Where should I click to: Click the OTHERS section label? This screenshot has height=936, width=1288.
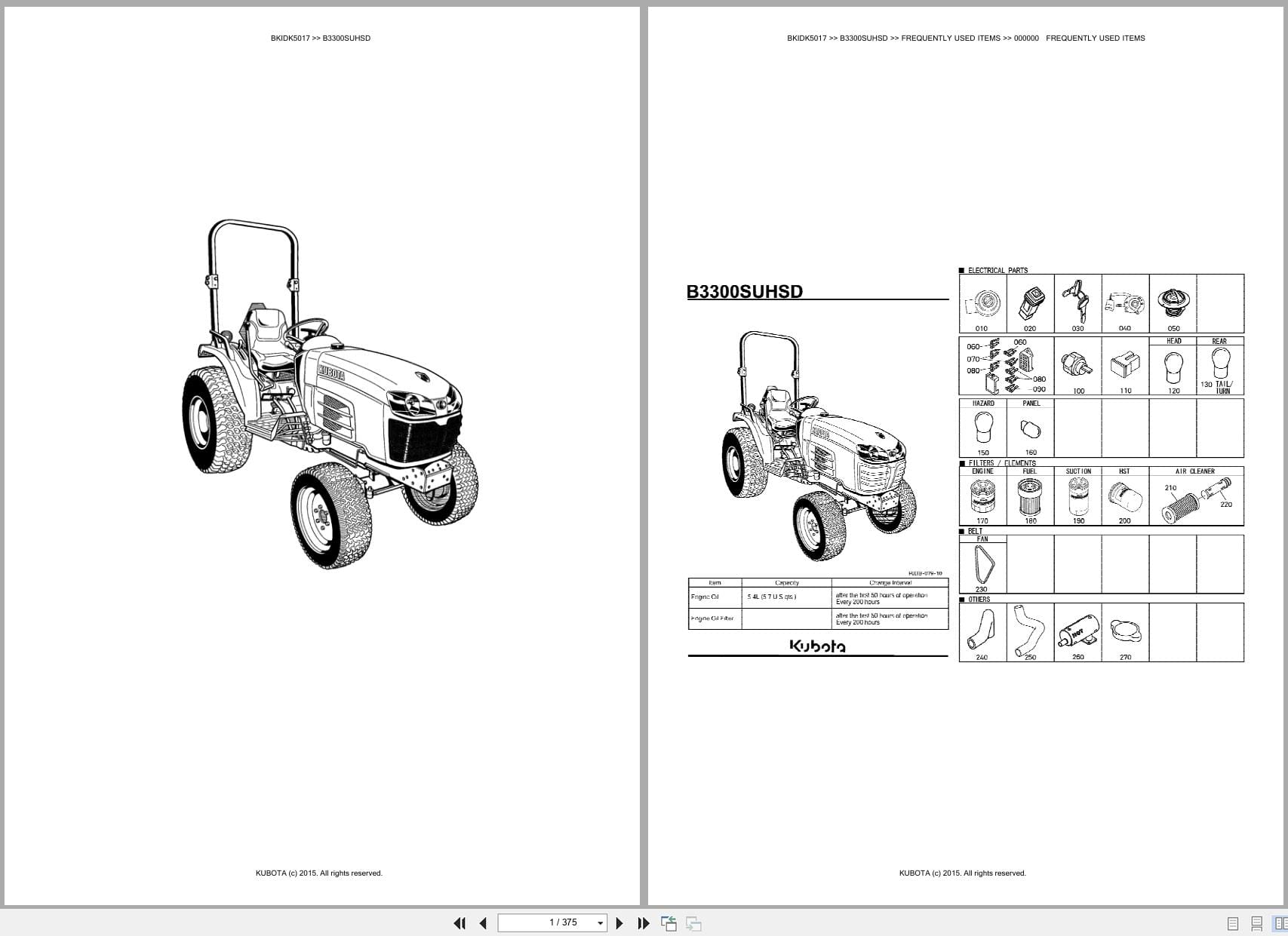(979, 599)
